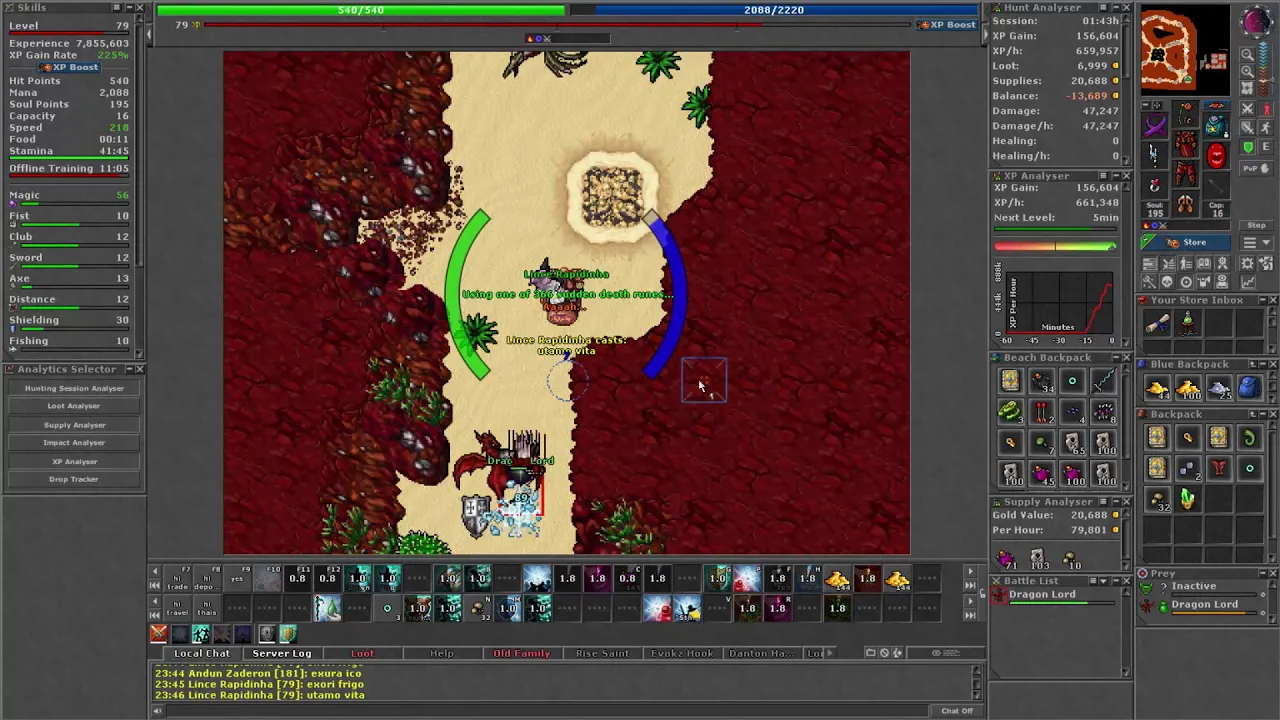The image size is (1280, 720).
Task: Select the green gem item in the Backpack
Action: pyautogui.click(x=1187, y=497)
